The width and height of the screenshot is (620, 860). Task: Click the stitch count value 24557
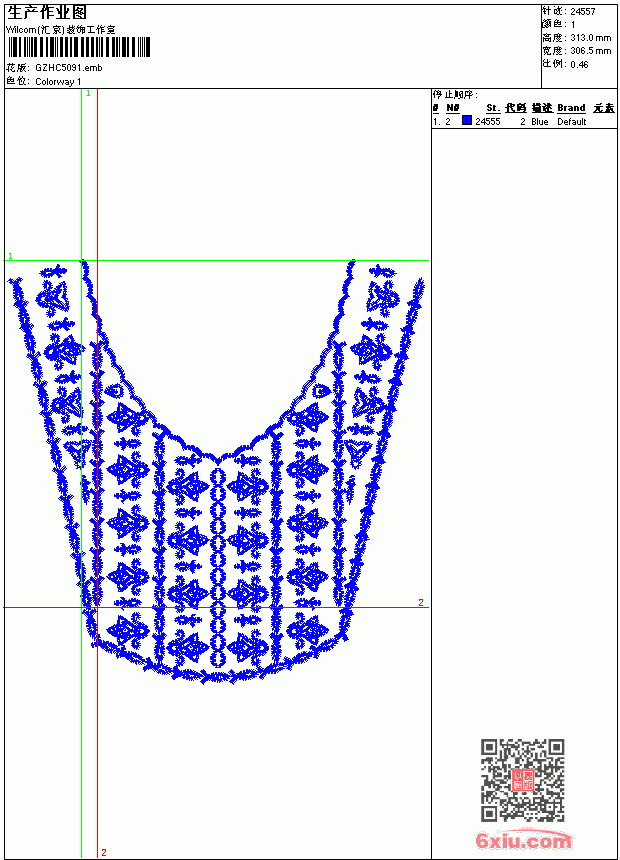(x=583, y=12)
